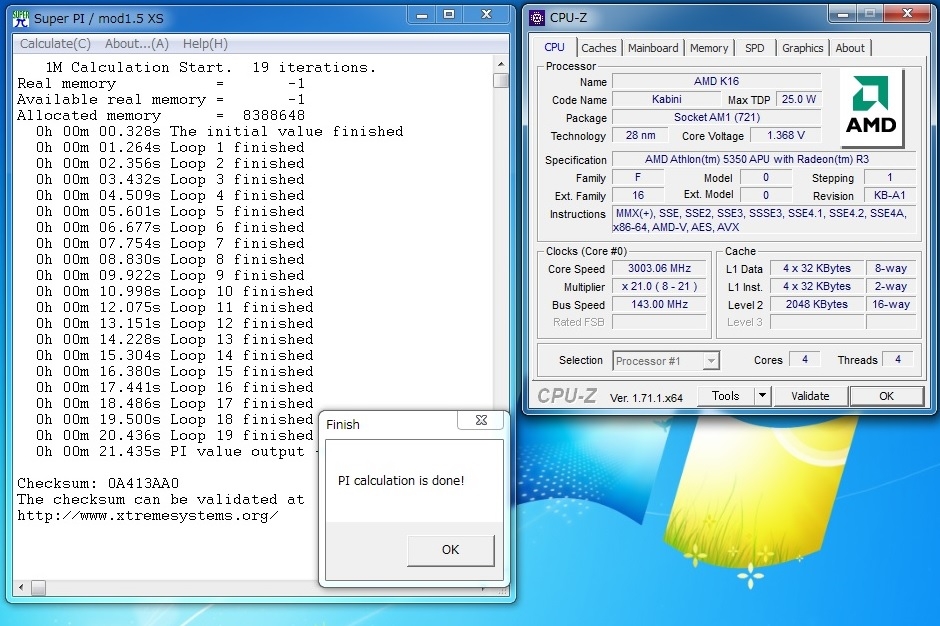Select the SPD tab

[x=755, y=48]
